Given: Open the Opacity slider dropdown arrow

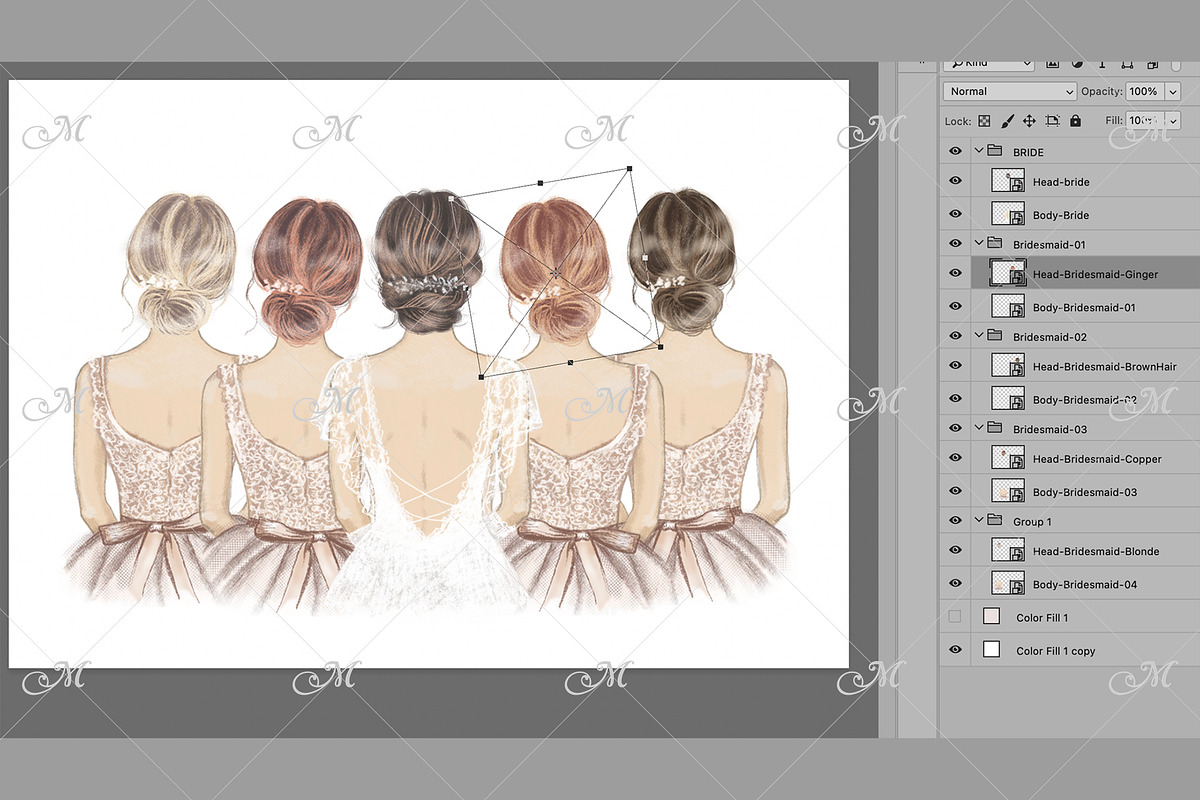Looking at the screenshot, I should click(1171, 91).
